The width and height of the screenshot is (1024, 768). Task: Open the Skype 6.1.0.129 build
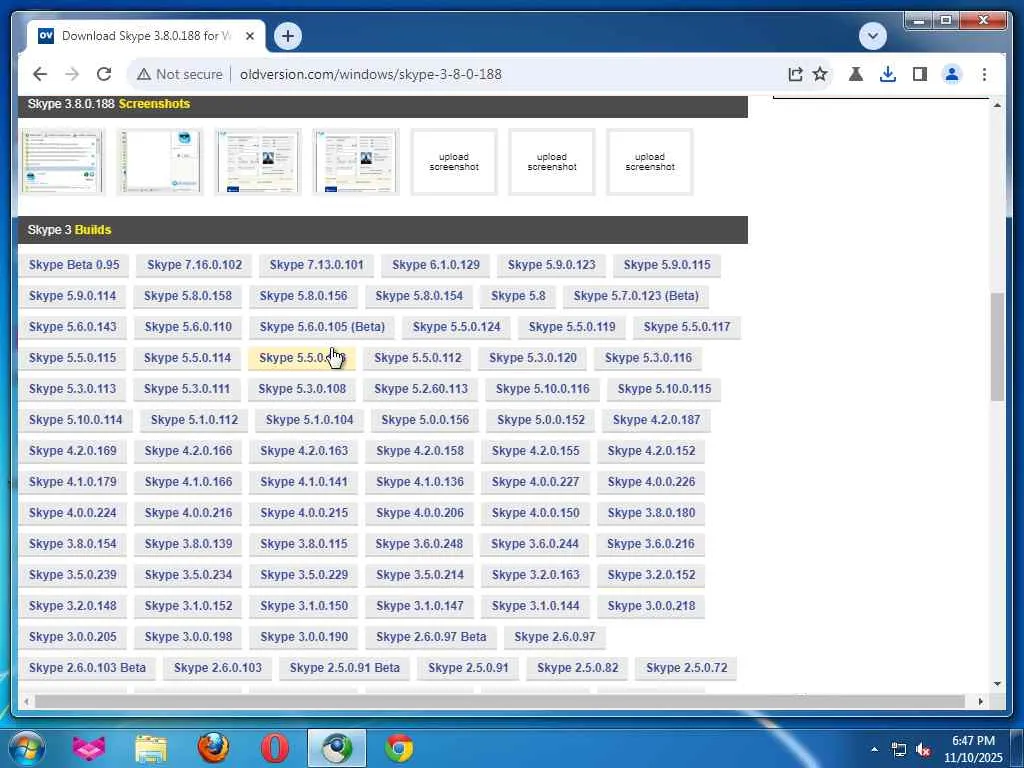(x=436, y=265)
